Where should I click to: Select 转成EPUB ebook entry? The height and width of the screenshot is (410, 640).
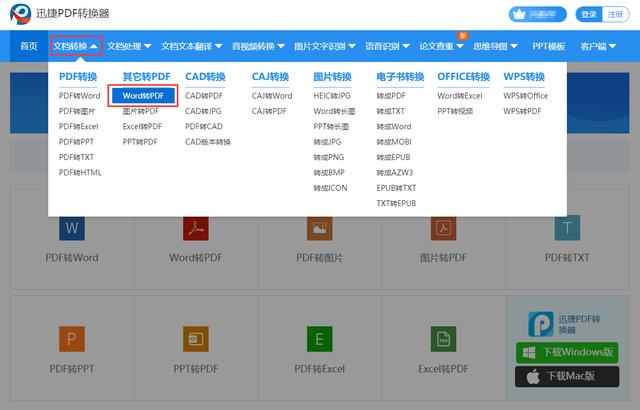point(393,157)
